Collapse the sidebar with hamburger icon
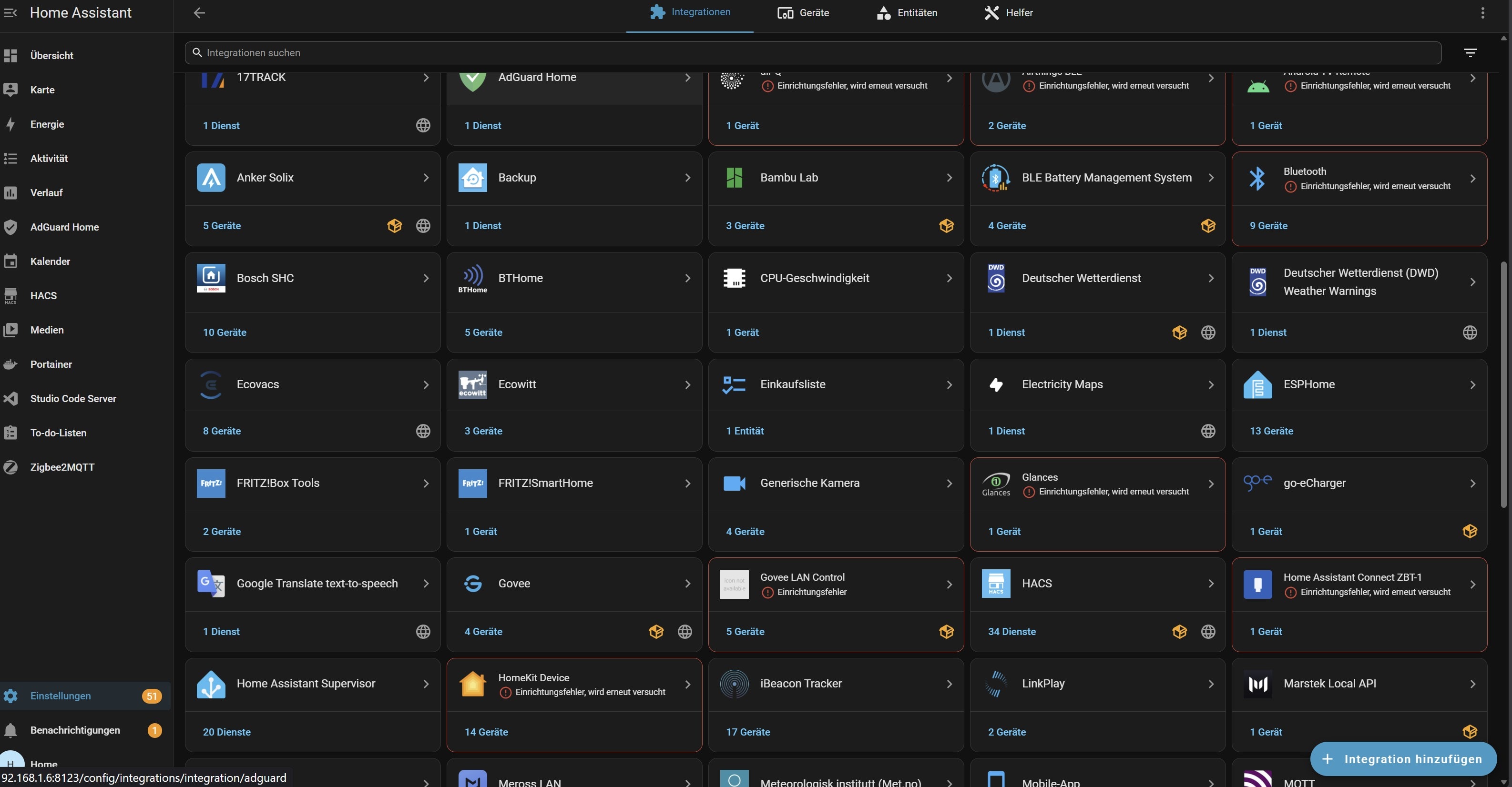The width and height of the screenshot is (1512, 787). coord(10,13)
